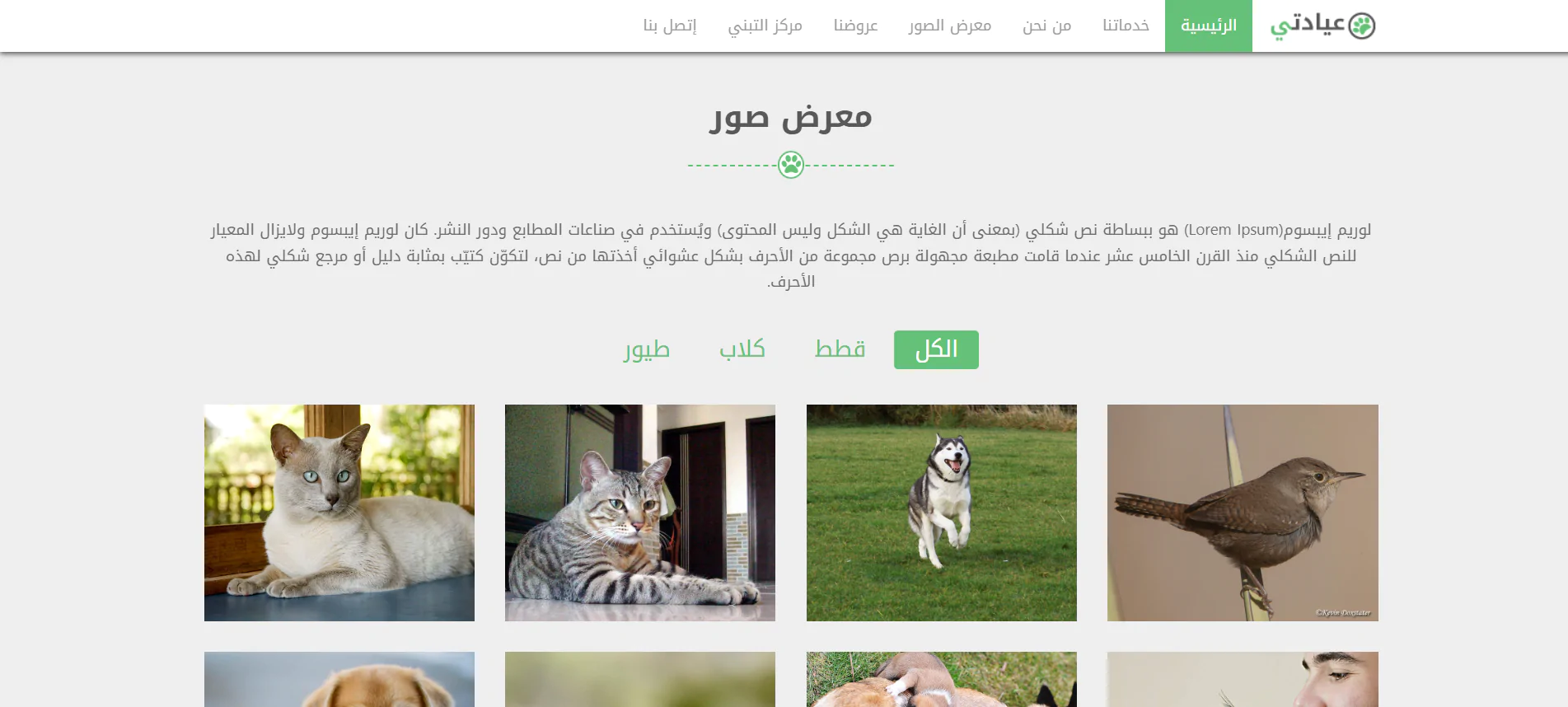Filter the gallery by قطط

coord(840,349)
